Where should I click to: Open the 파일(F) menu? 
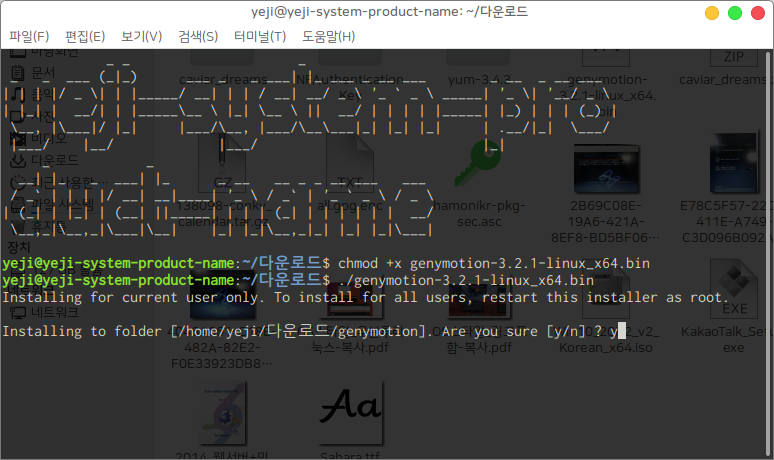click(x=30, y=37)
